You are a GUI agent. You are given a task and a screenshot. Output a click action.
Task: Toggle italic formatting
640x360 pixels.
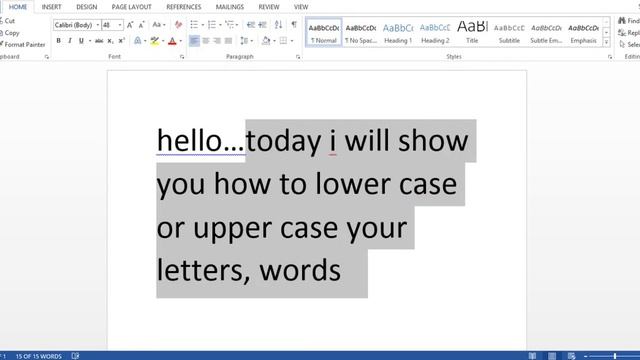point(70,41)
